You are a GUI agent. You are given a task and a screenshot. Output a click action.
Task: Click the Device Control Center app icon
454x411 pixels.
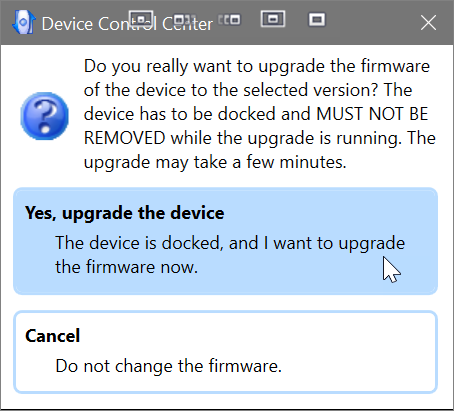(23, 22)
